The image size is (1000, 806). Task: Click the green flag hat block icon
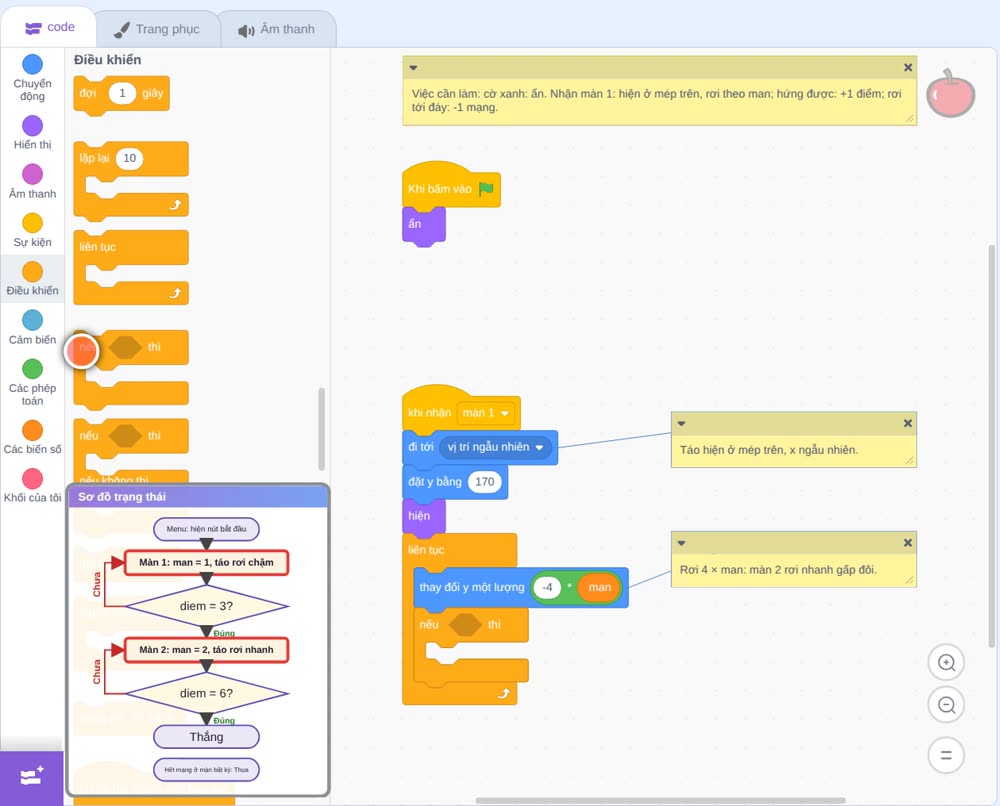point(487,189)
